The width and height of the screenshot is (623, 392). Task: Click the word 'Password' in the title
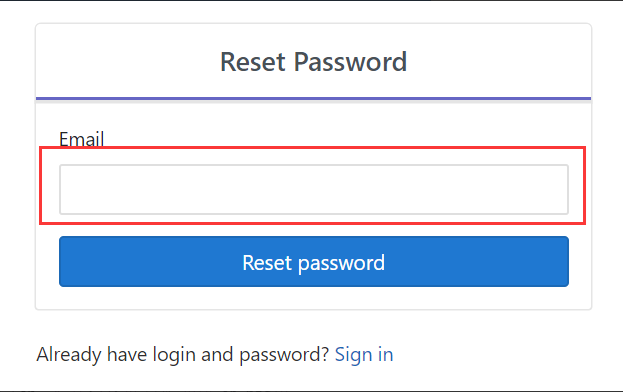coord(350,62)
